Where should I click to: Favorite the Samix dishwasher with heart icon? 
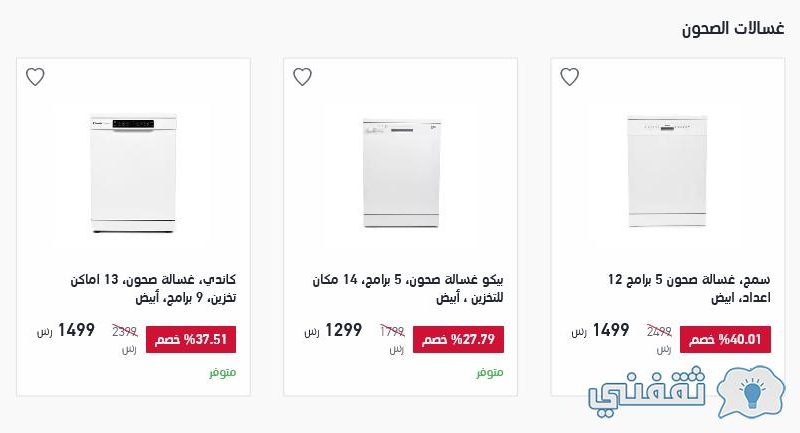tap(569, 77)
